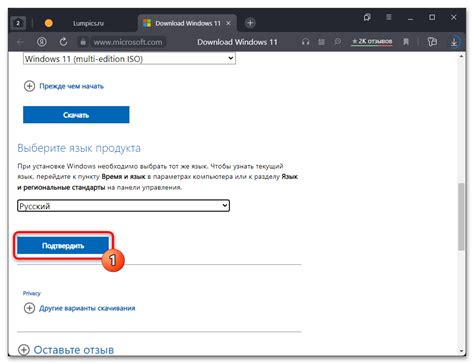This screenshot has height=364, width=474.
Task: Open the Windows 11 (multi-edition ISO) dropdown
Action: 129,59
